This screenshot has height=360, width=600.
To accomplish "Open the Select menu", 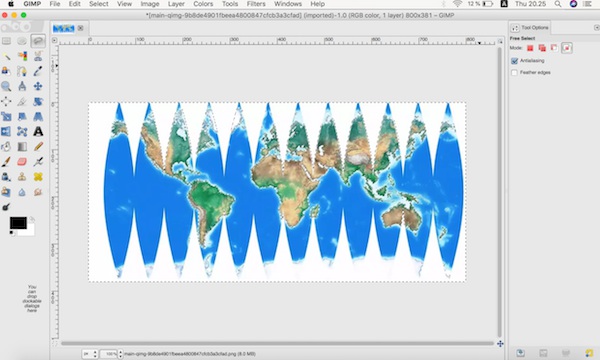I will 99,4.
